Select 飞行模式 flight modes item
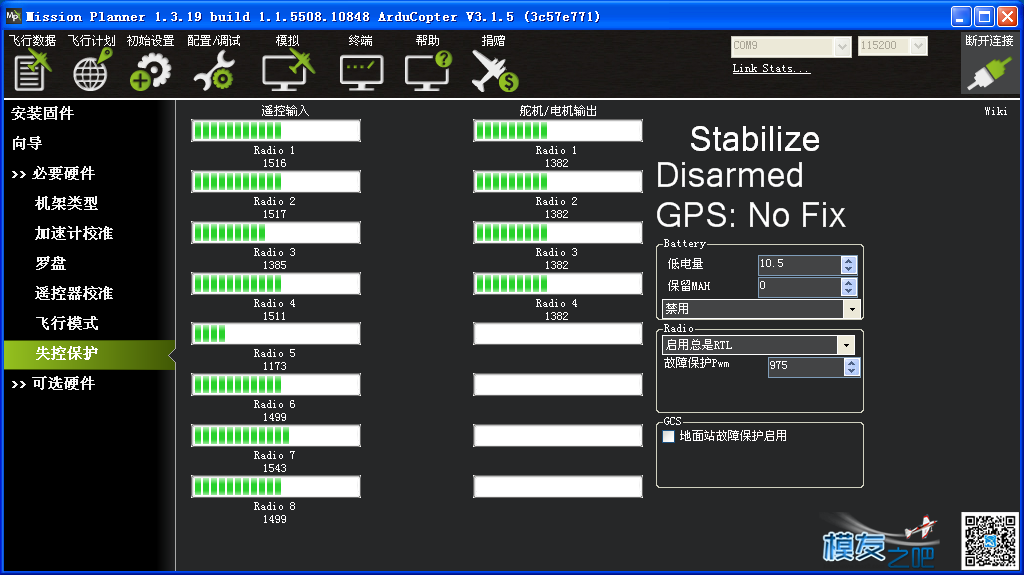This screenshot has width=1024, height=575. point(67,323)
